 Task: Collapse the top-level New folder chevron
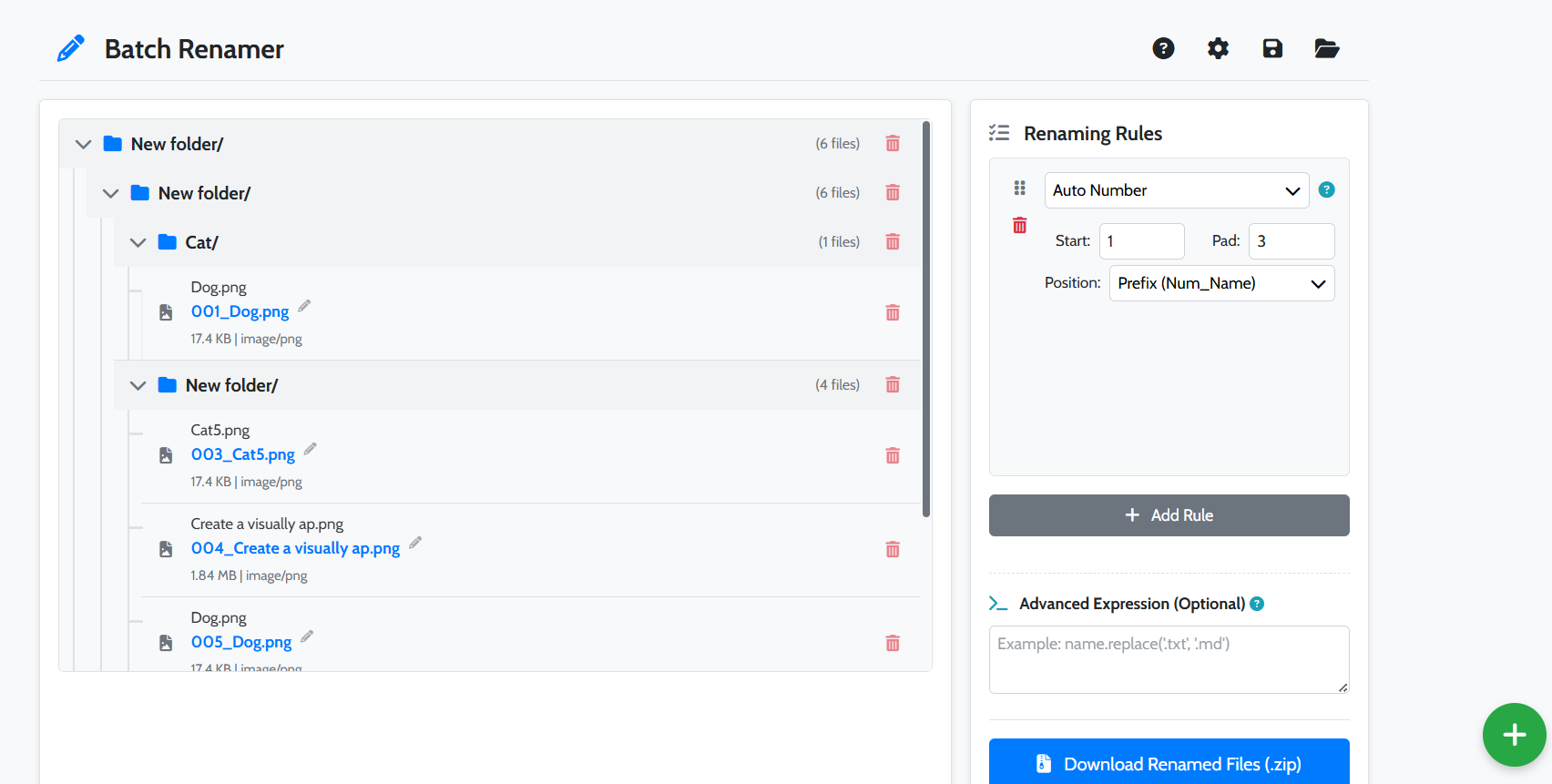(x=83, y=144)
